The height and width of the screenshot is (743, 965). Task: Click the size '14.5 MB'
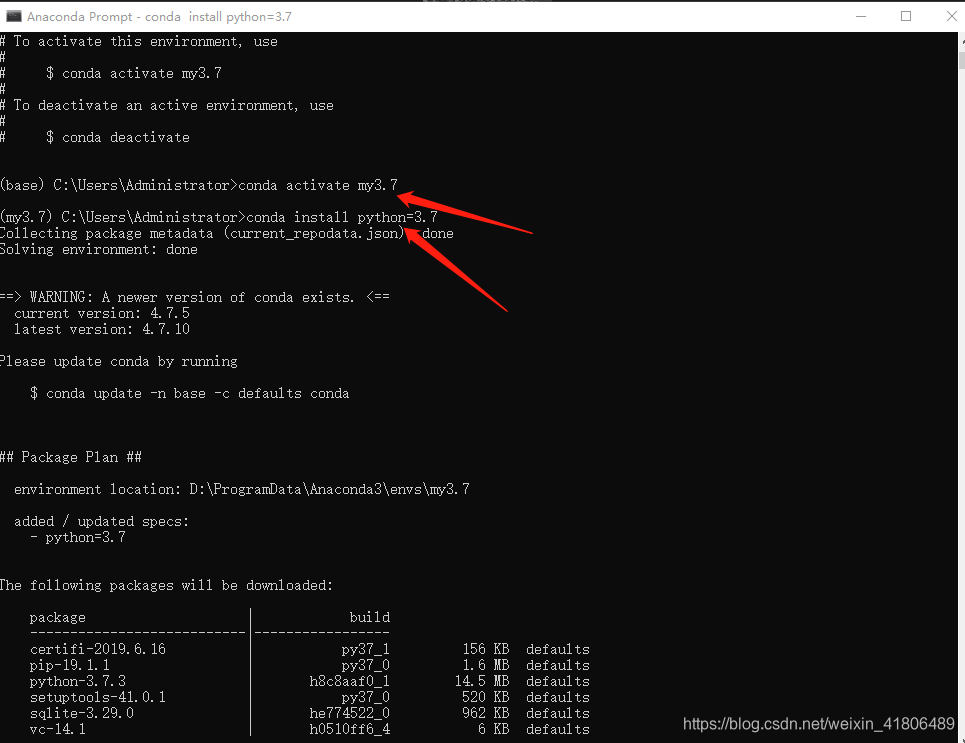pos(482,681)
